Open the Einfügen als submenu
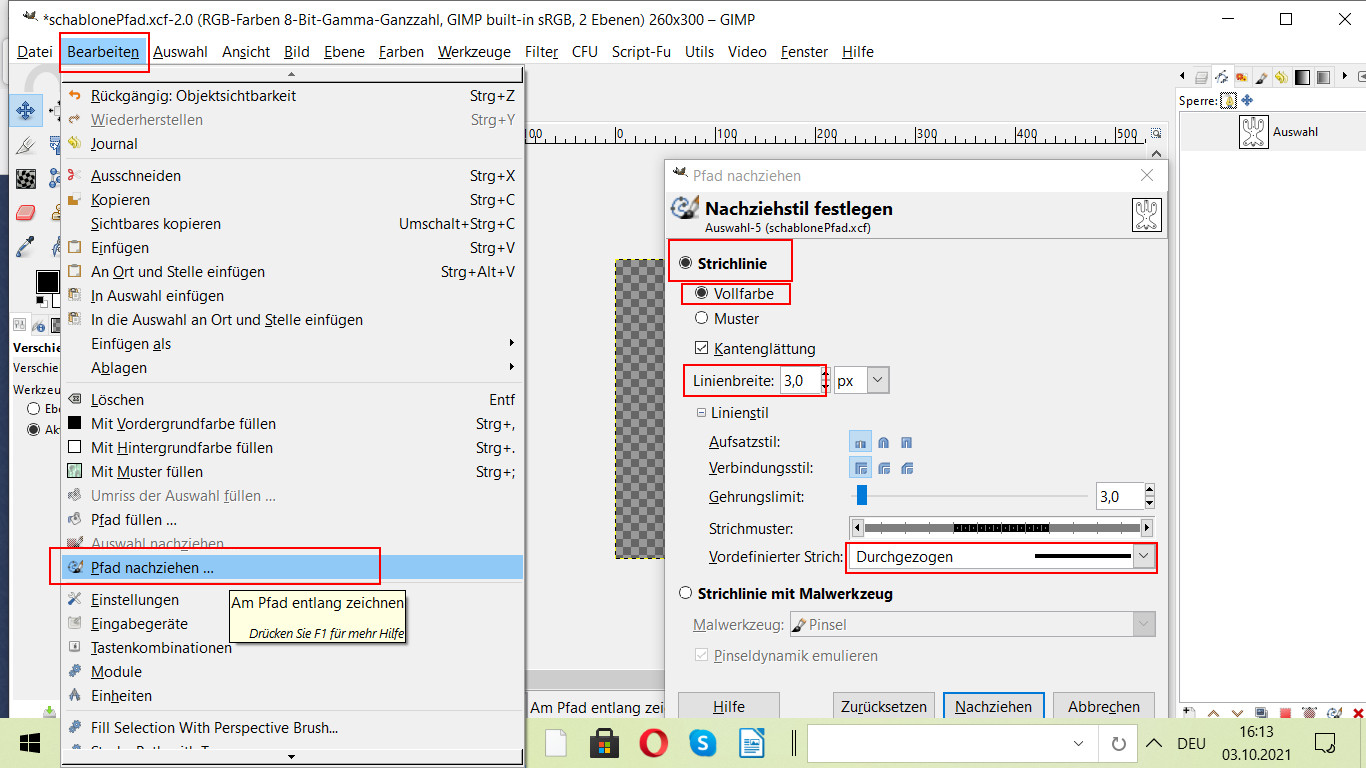The image size is (1366, 768). 292,344
